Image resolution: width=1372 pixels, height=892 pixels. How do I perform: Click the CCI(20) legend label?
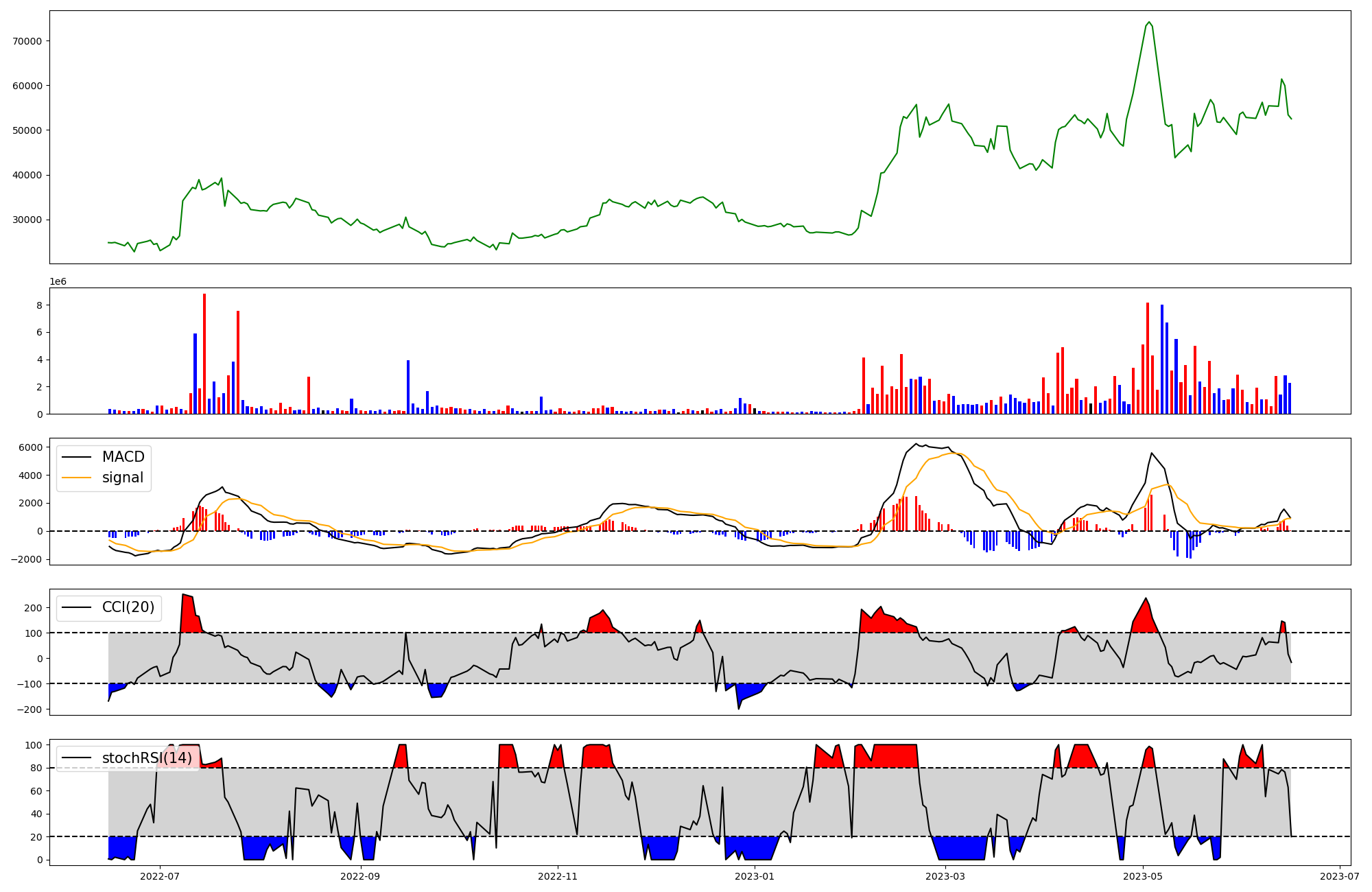click(x=128, y=607)
